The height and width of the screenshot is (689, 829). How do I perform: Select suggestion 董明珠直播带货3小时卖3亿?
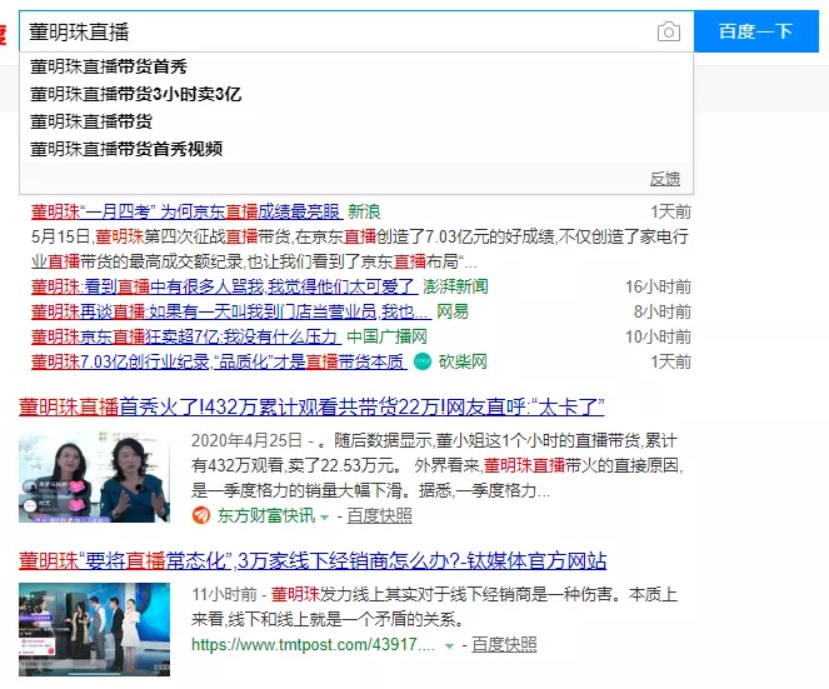coord(135,94)
